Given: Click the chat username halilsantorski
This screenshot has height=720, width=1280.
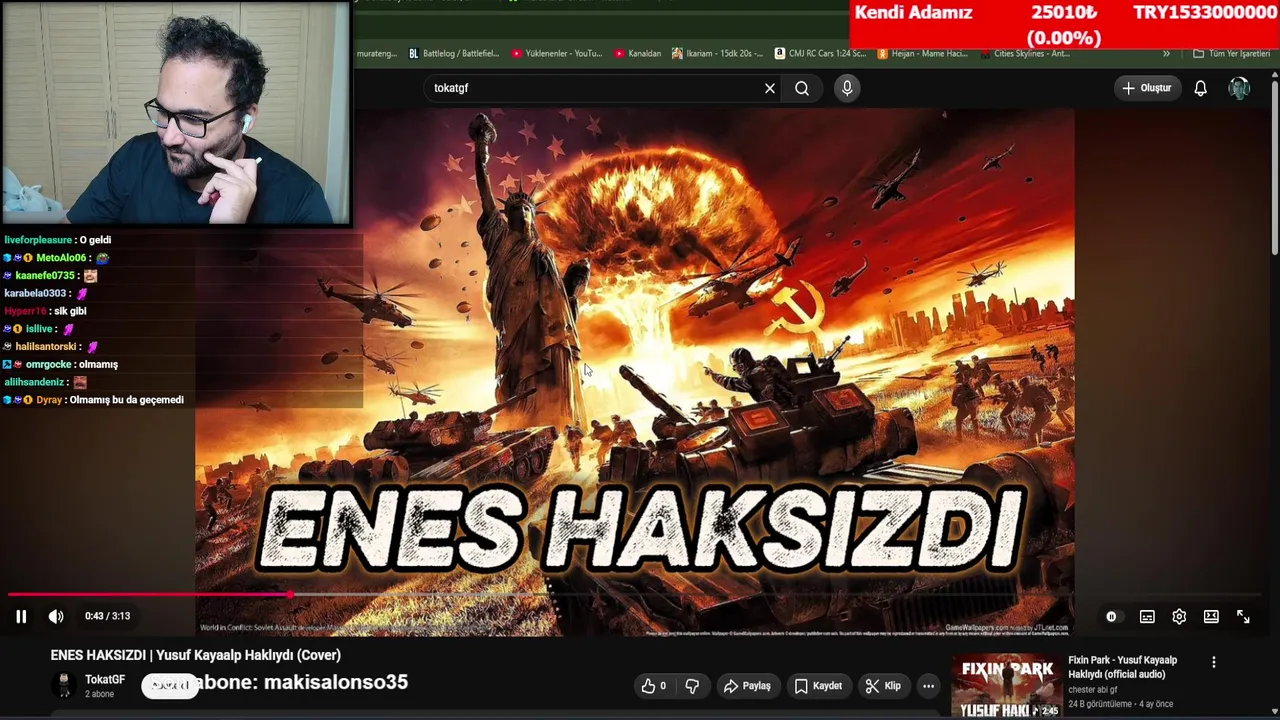Looking at the screenshot, I should (46, 346).
